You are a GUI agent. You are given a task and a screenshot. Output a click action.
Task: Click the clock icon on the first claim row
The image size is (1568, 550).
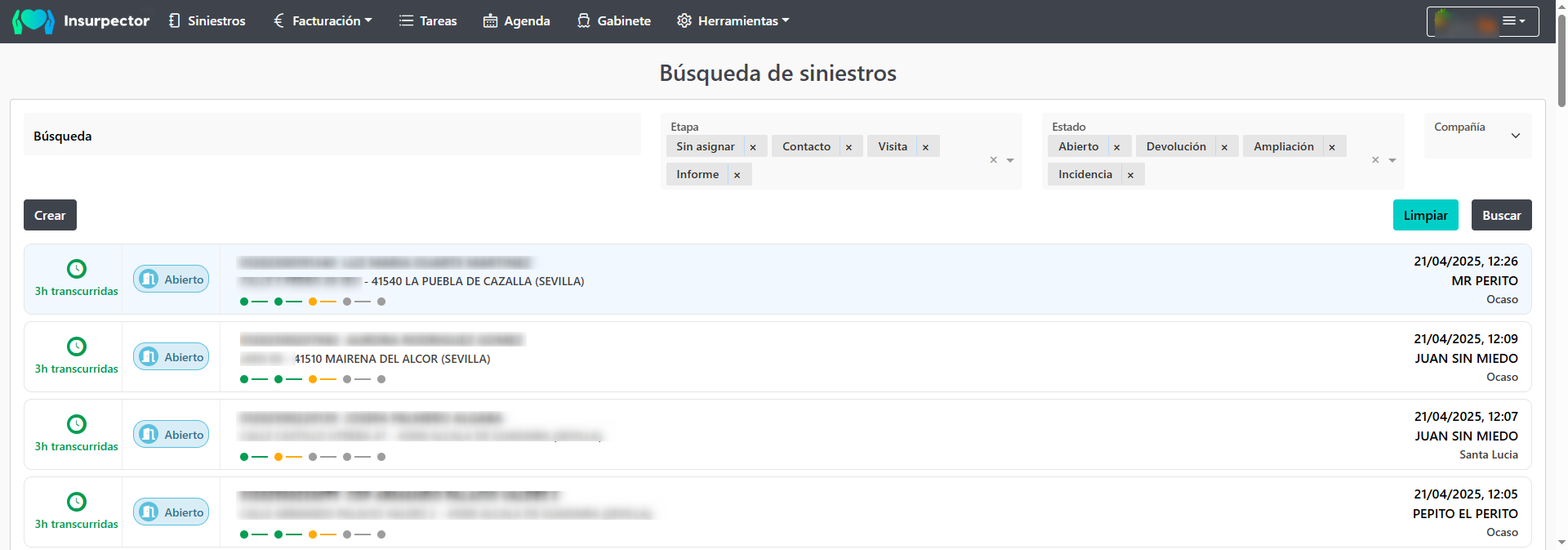pos(76,269)
